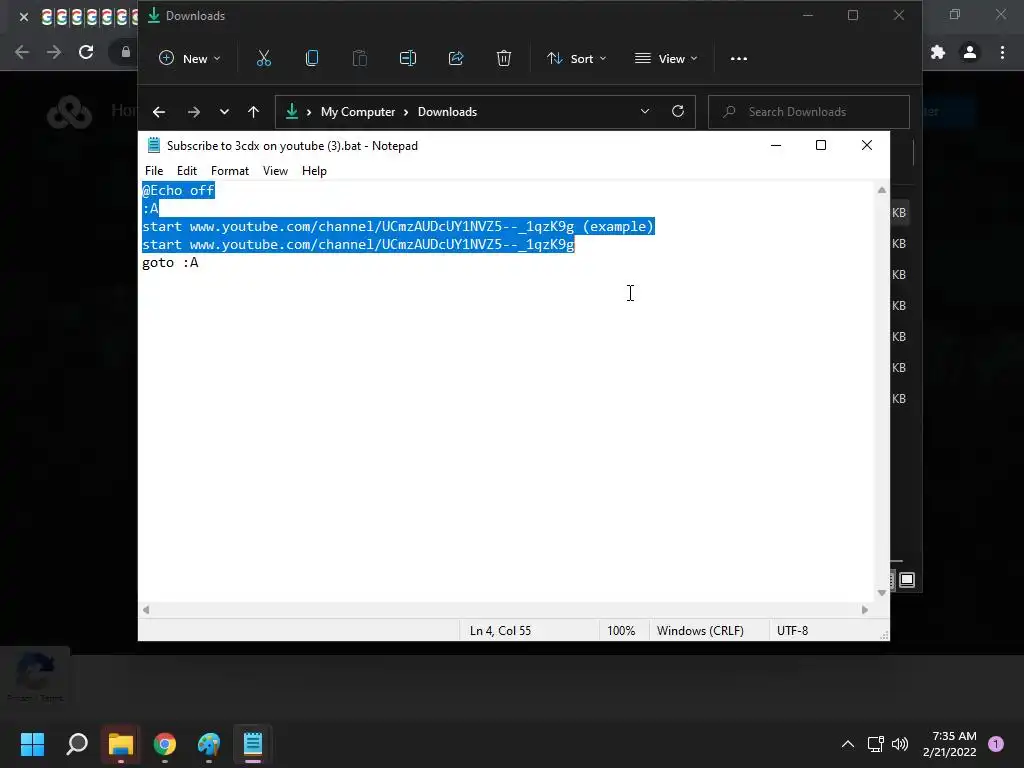
Task: Open the Notepad Format menu
Action: tap(230, 171)
